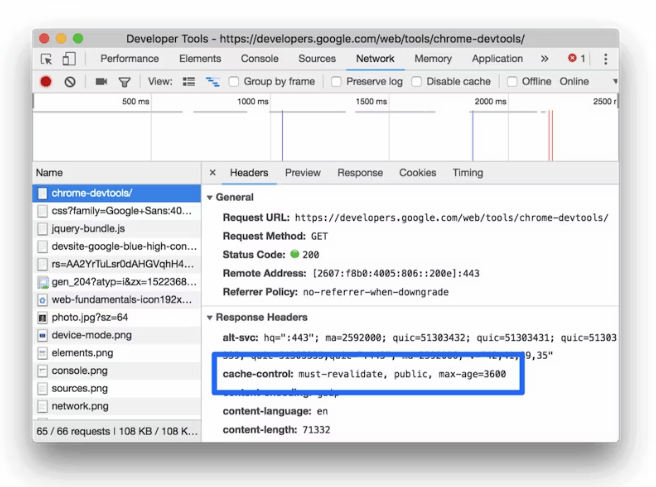
Task: Open the error counter badge
Action: tap(577, 59)
